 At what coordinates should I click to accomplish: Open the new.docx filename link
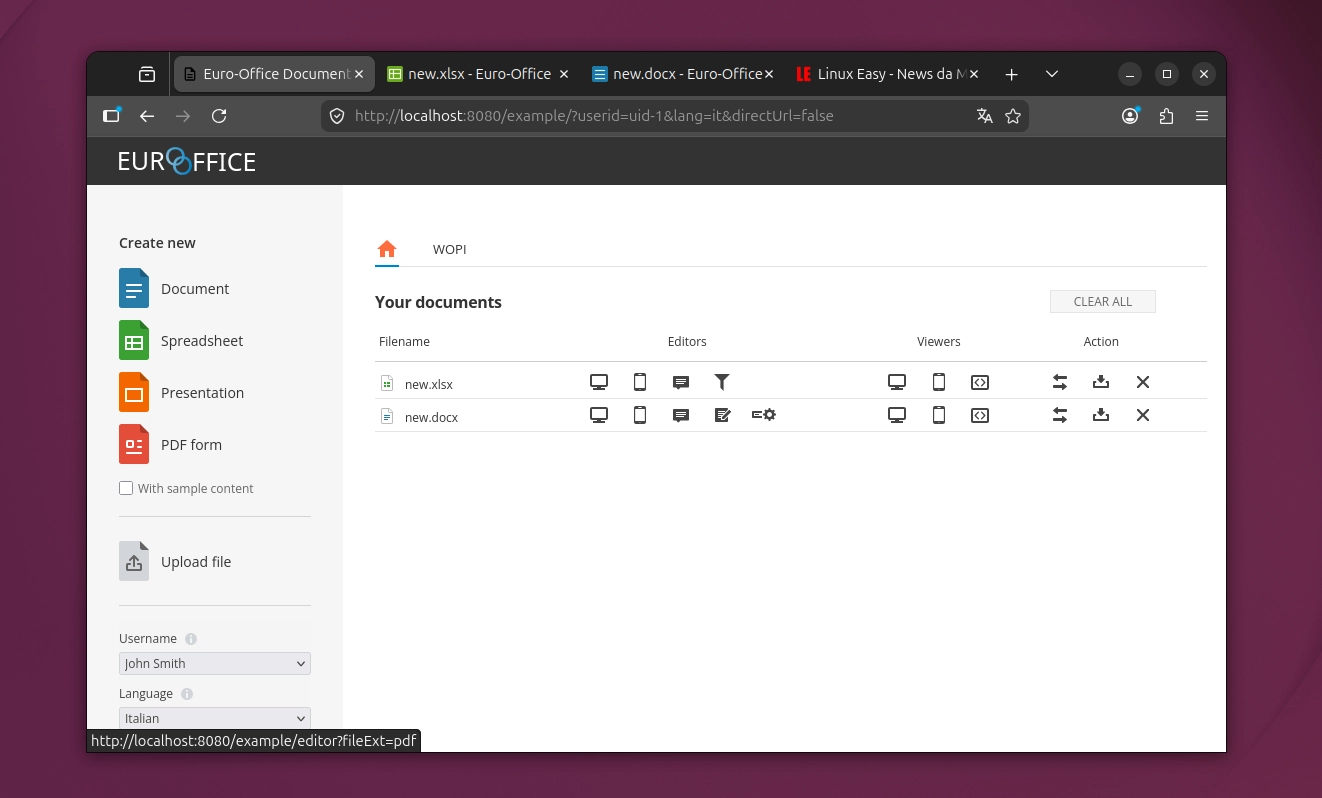(x=431, y=417)
